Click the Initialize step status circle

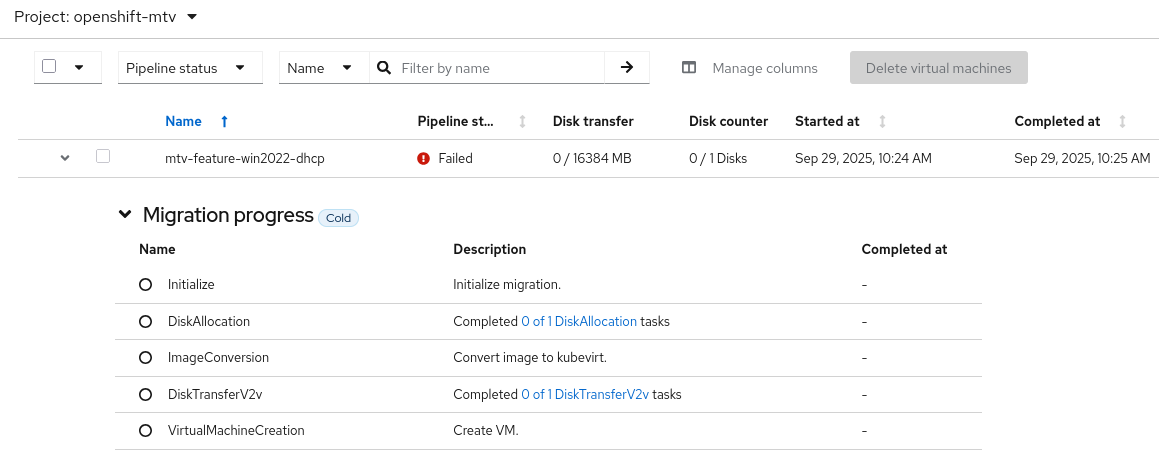coord(146,285)
